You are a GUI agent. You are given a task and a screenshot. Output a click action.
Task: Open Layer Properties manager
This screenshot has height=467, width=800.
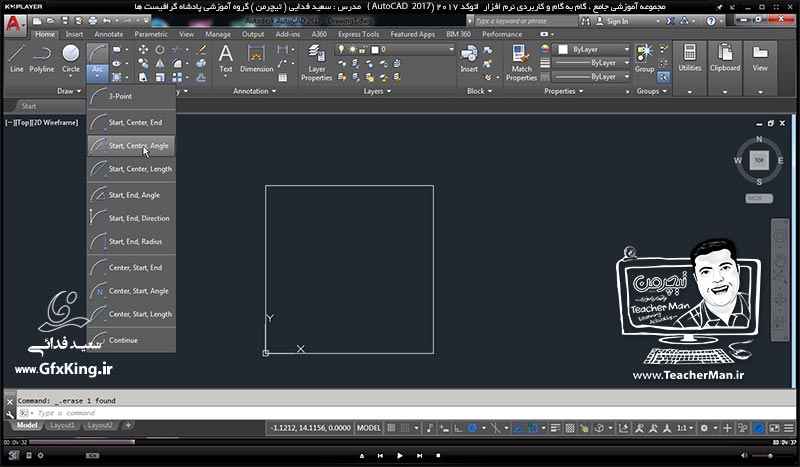(x=316, y=63)
